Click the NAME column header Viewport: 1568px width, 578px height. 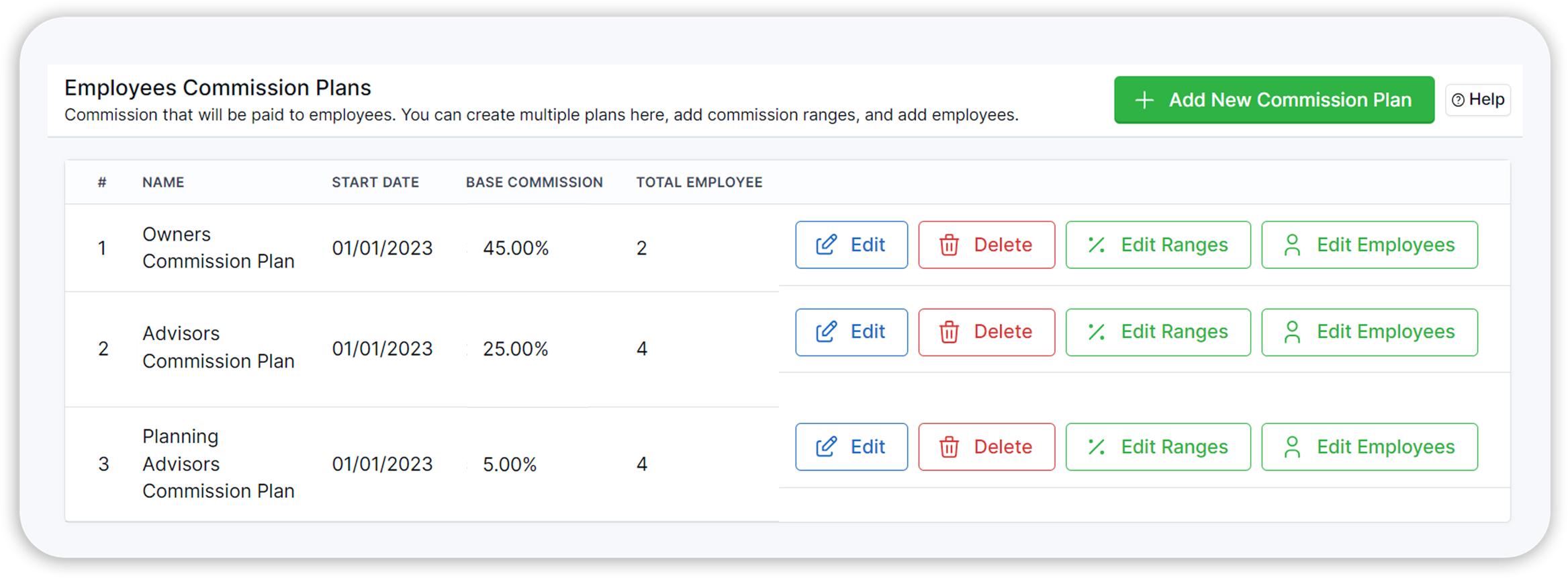pyautogui.click(x=163, y=182)
